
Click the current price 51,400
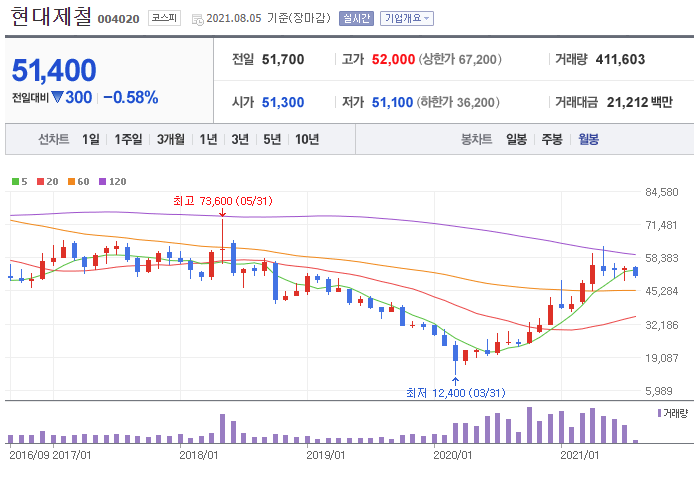coord(54,70)
